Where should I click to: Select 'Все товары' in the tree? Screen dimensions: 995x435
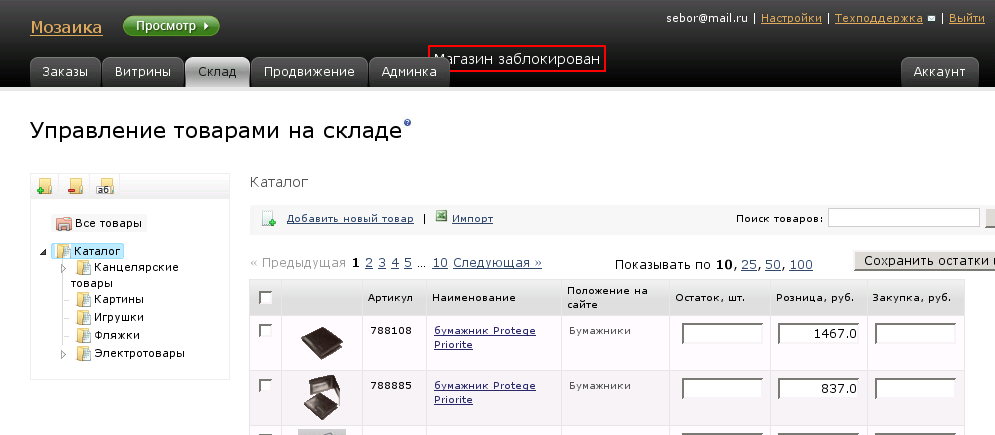[x=108, y=223]
